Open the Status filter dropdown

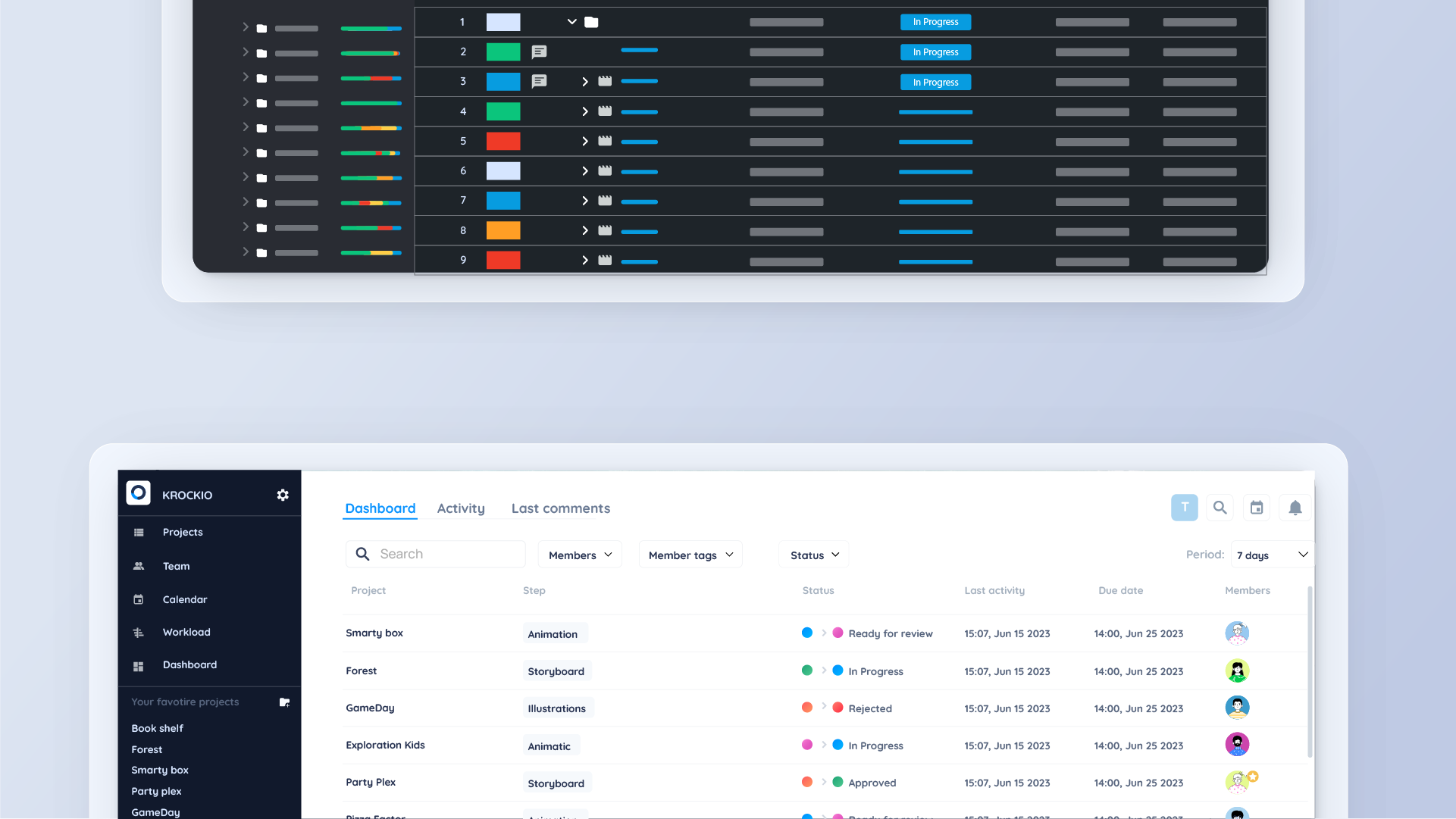click(x=814, y=555)
